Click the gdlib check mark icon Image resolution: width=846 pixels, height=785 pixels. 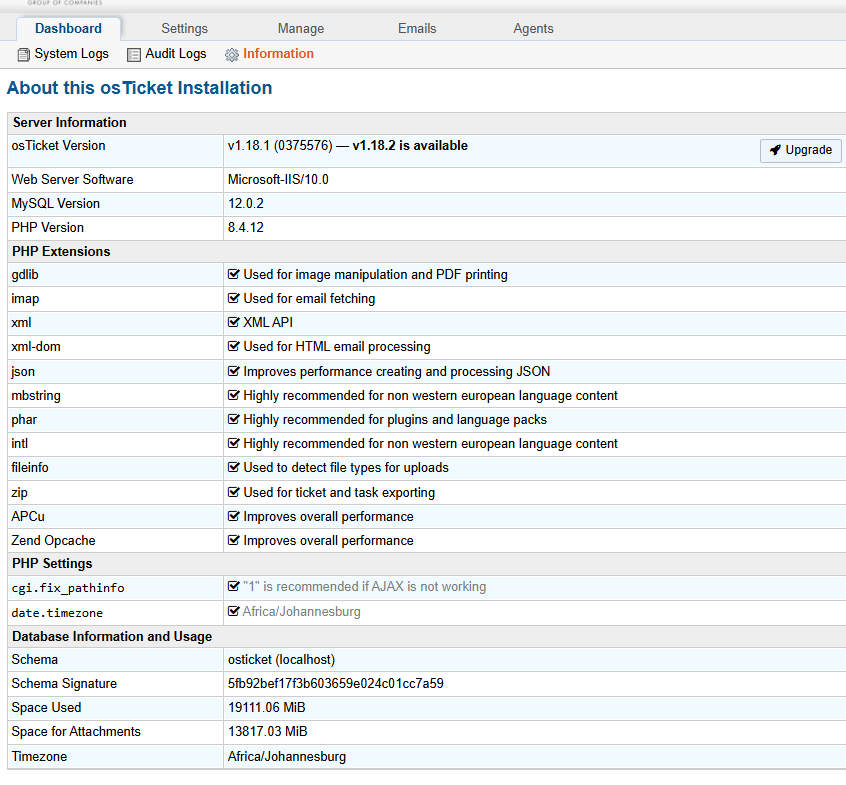(233, 275)
